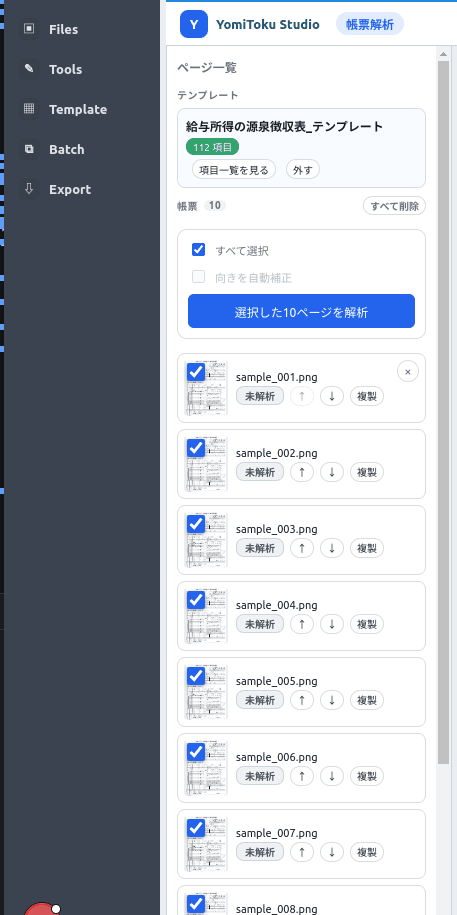Click the Tools pencil icon
Image resolution: width=457 pixels, height=915 pixels.
[x=29, y=69]
